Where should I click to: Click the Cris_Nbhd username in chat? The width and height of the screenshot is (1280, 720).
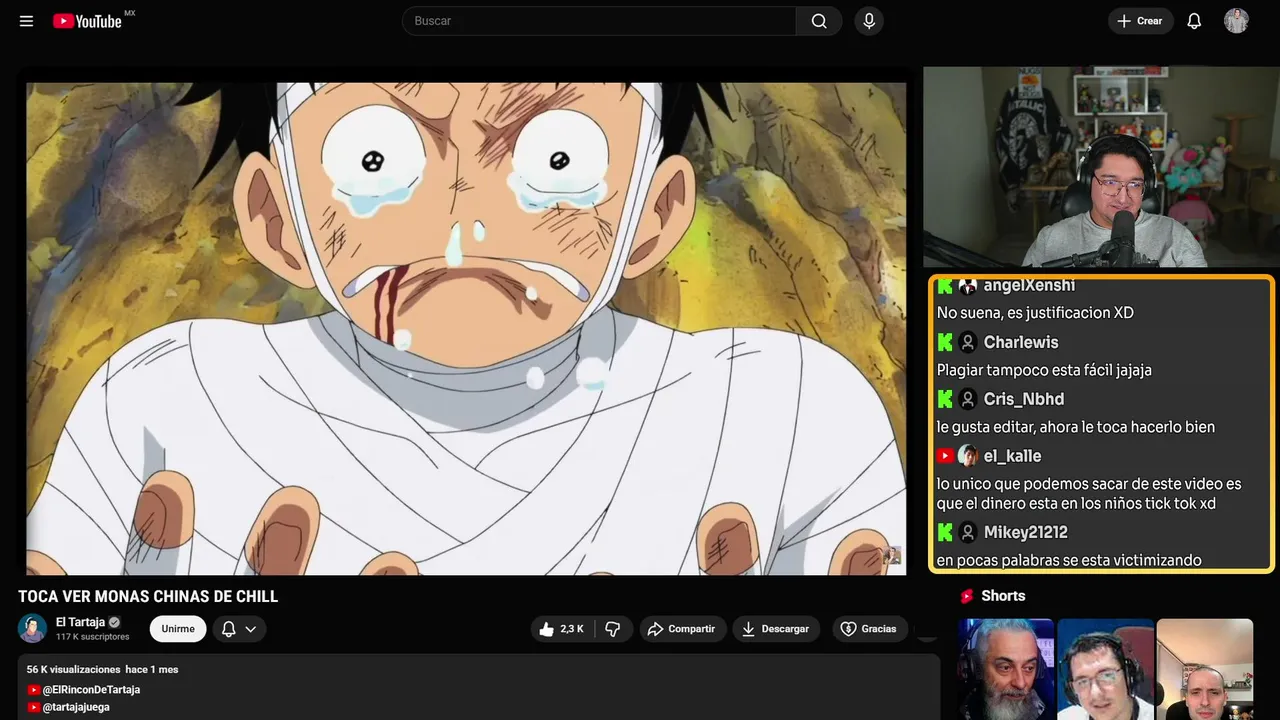(x=1024, y=400)
